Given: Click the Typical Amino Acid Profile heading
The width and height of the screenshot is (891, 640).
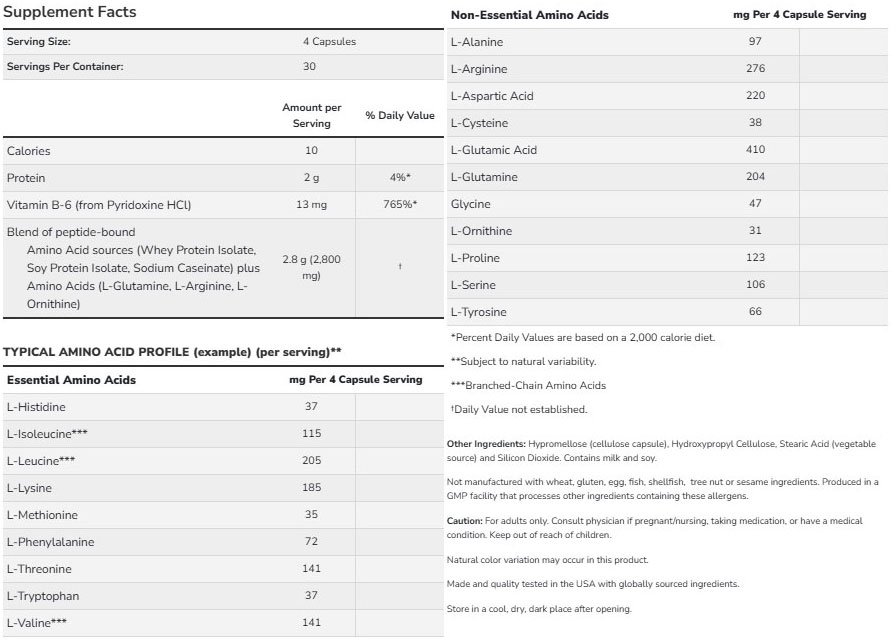Looking at the screenshot, I should coord(172,352).
